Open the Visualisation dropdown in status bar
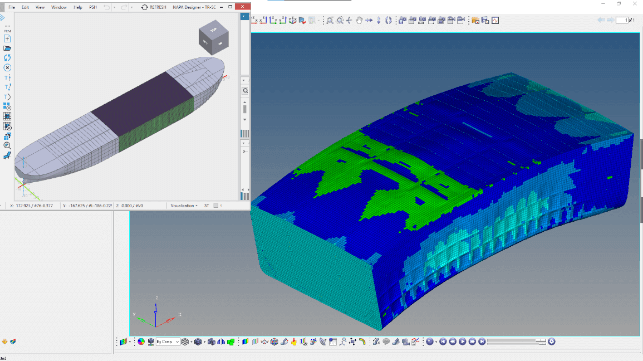This screenshot has height=361, width=643. [x=184, y=206]
